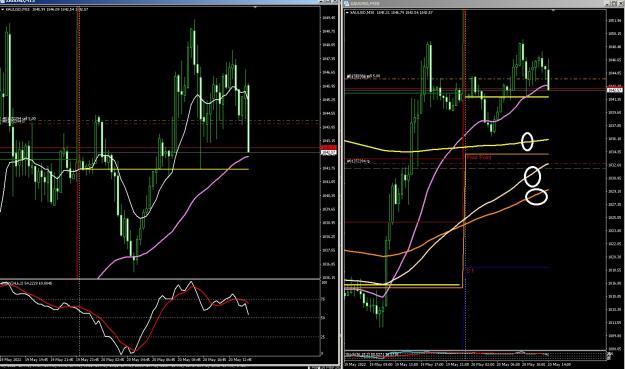Click the current bid price label on M15 axis
This screenshot has height=369, width=625.
pyautogui.click(x=328, y=153)
